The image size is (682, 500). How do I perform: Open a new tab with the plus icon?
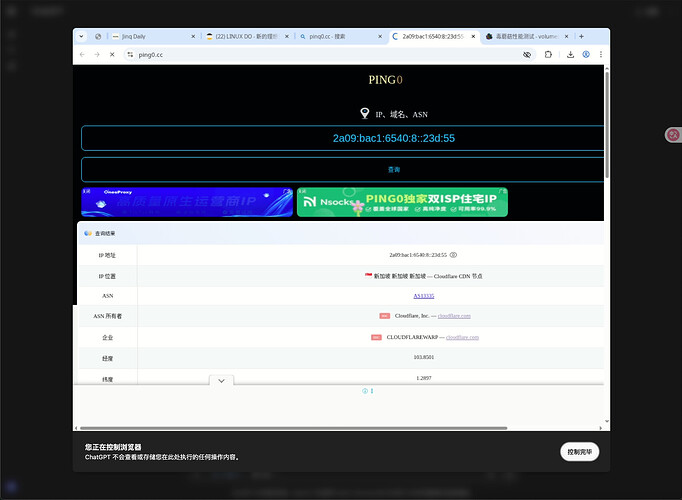point(581,37)
